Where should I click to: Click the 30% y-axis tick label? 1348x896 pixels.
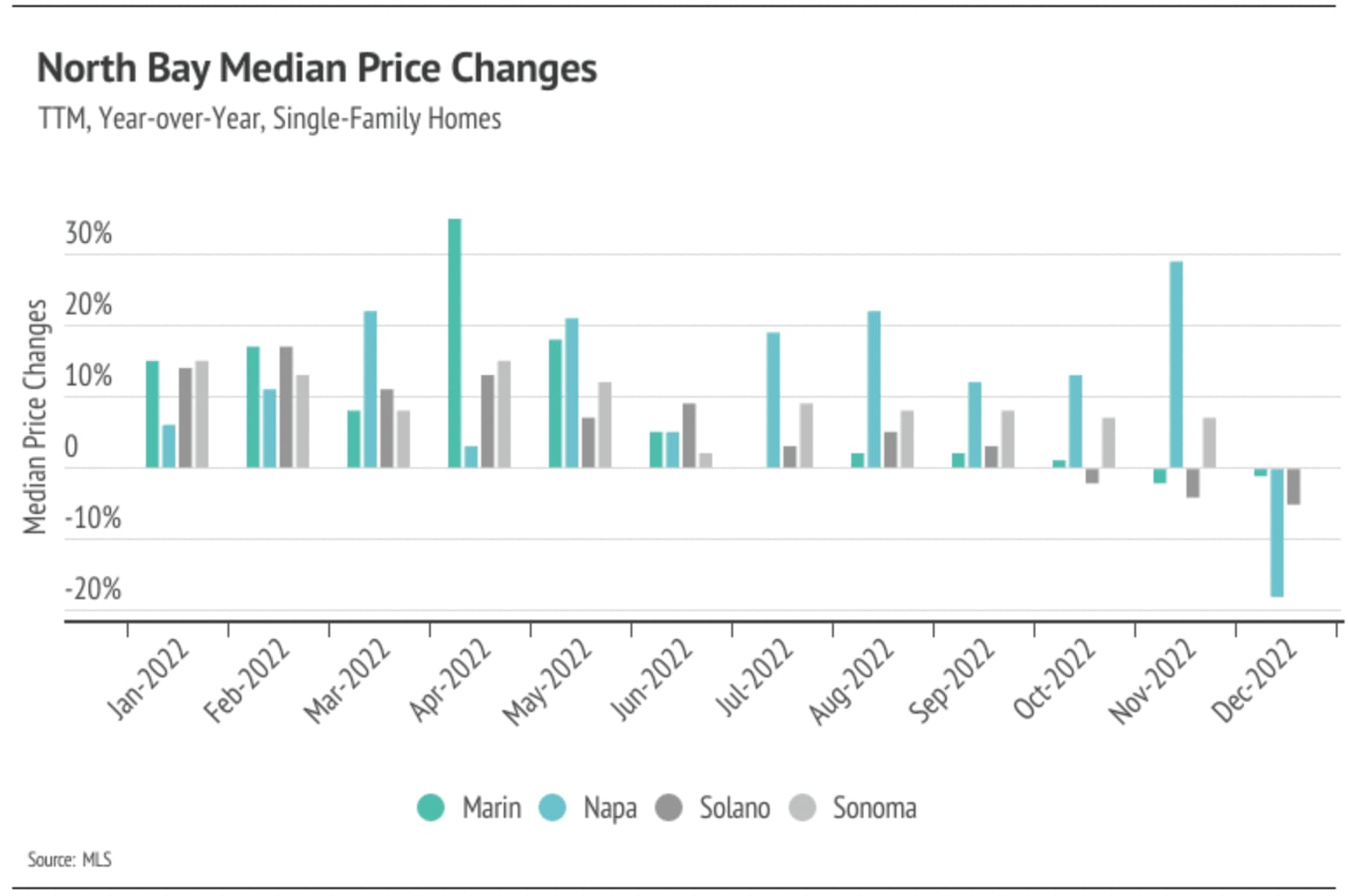(89, 234)
